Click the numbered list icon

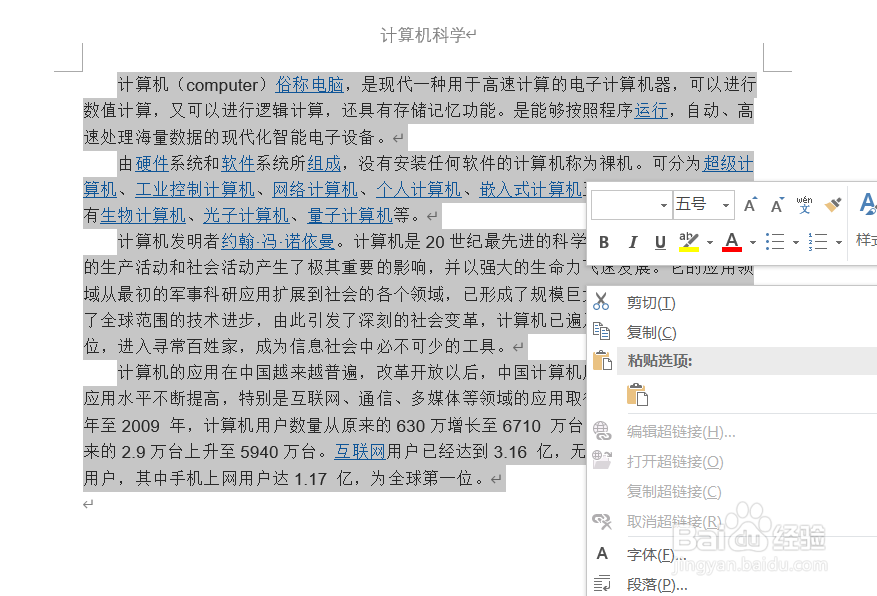click(x=818, y=242)
